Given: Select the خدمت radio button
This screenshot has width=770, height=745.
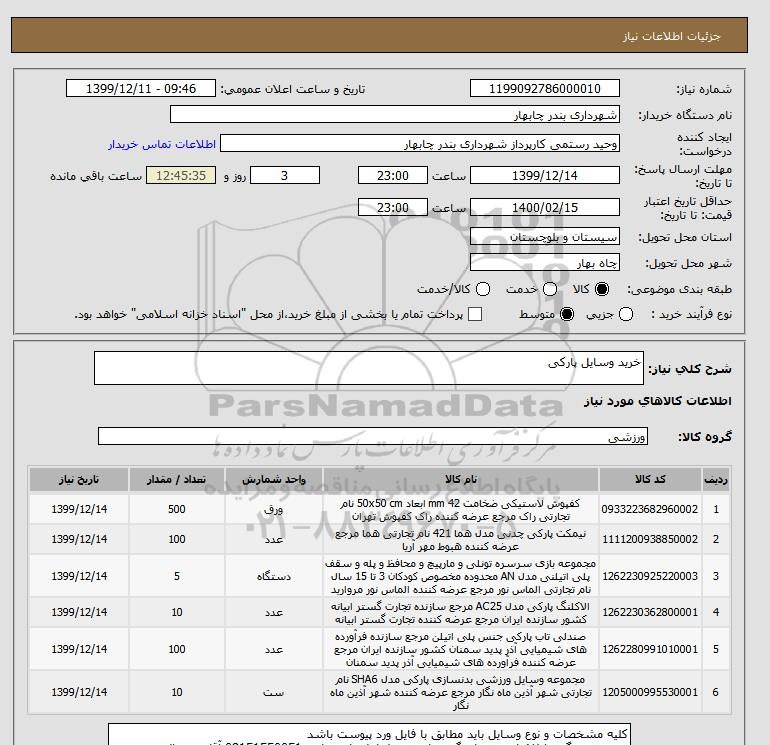Looking at the screenshot, I should coord(550,289).
